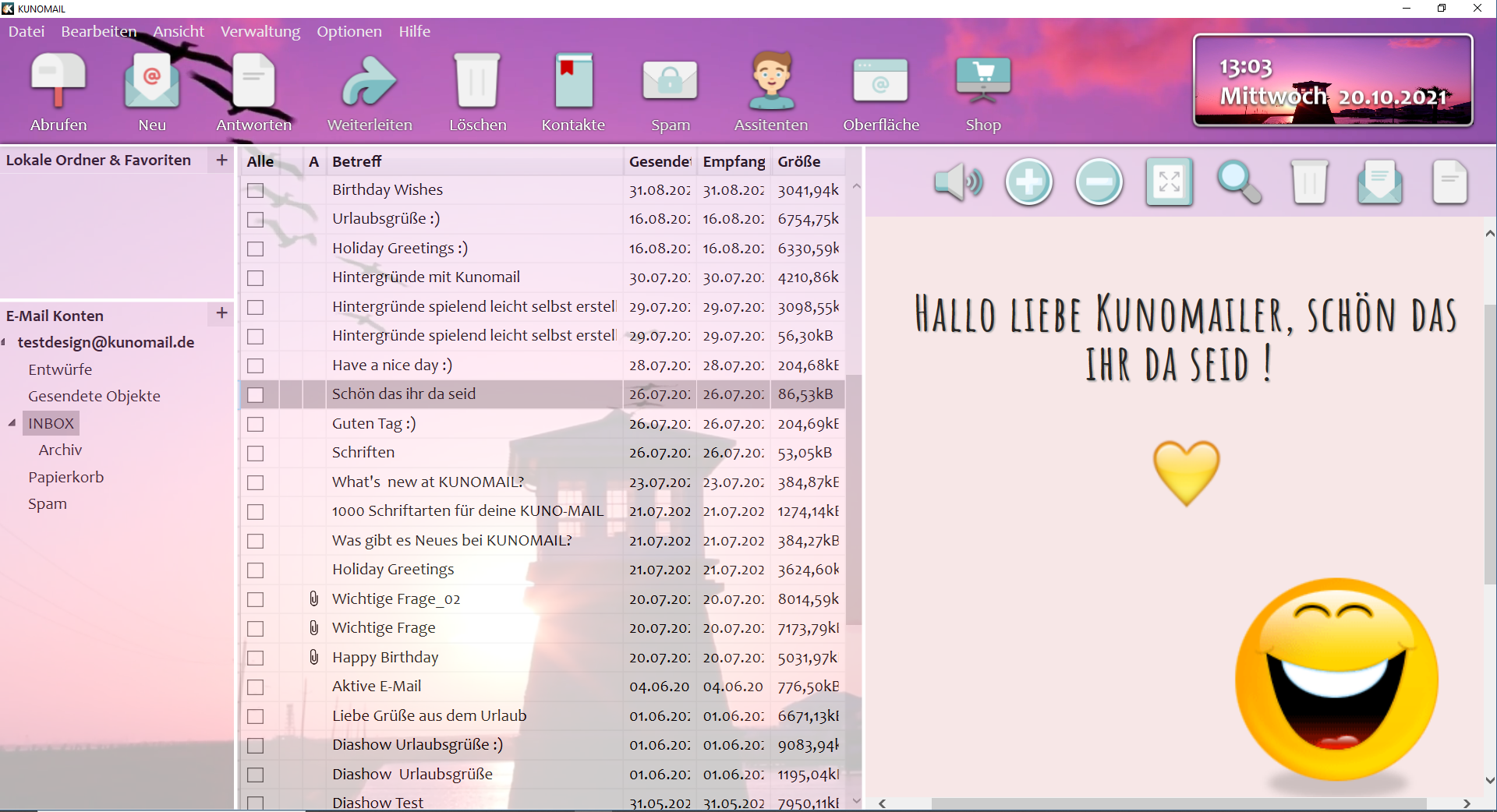
Task: Toggle sound with the speaker icon
Action: click(958, 182)
